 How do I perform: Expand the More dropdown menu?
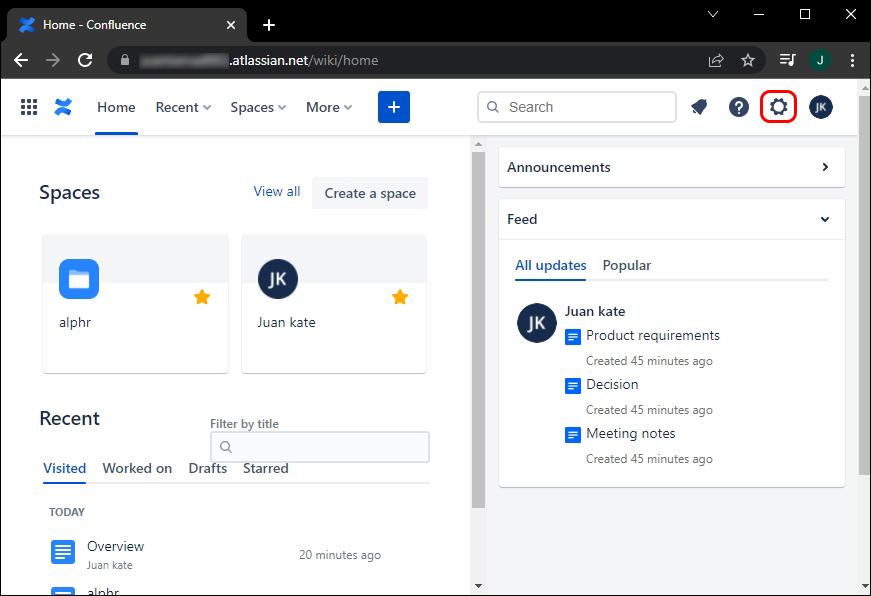329,107
